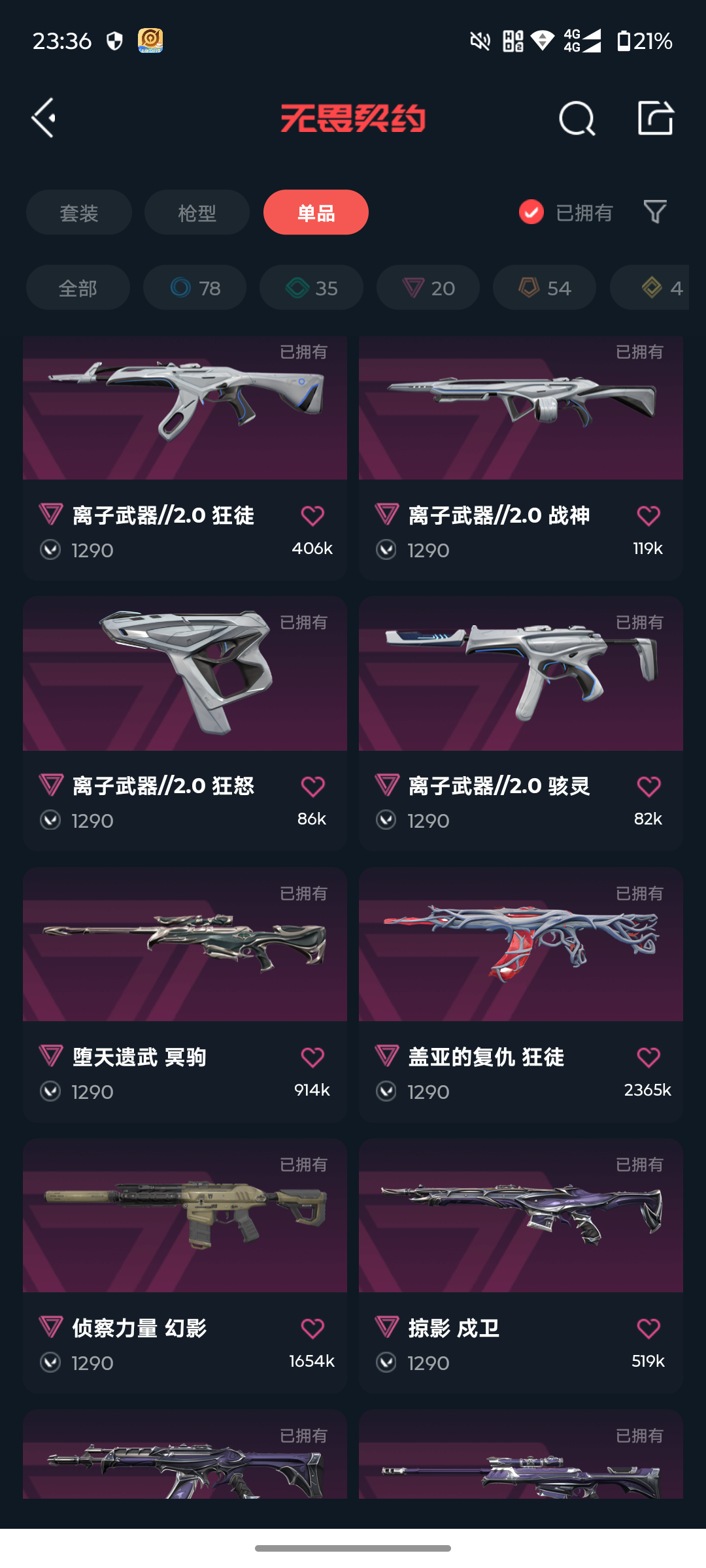Image resolution: width=706 pixels, height=1568 pixels.
Task: Switch to the 套装 tab
Action: (79, 212)
